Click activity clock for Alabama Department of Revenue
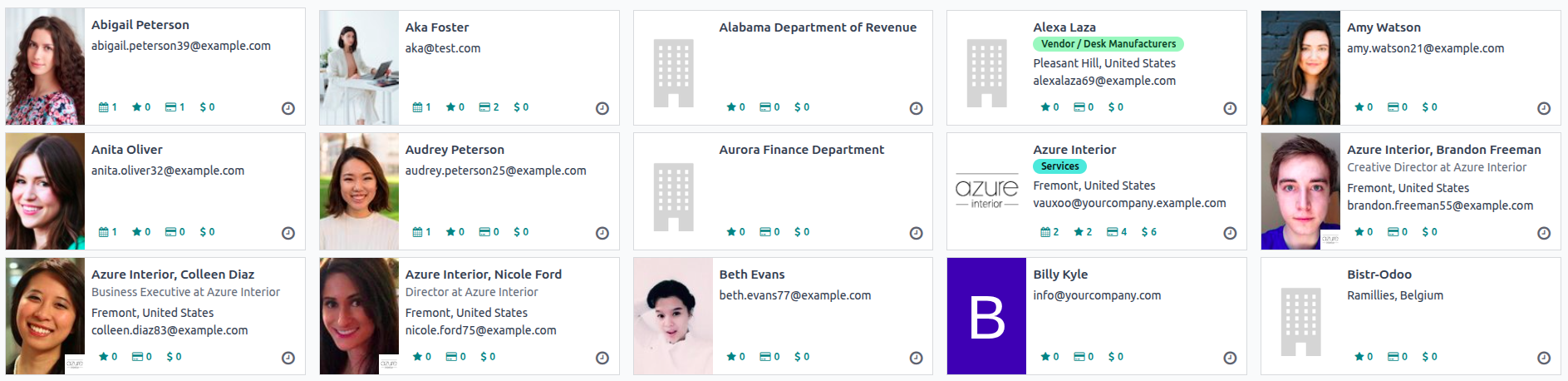Image resolution: width=1568 pixels, height=381 pixels. [916, 108]
